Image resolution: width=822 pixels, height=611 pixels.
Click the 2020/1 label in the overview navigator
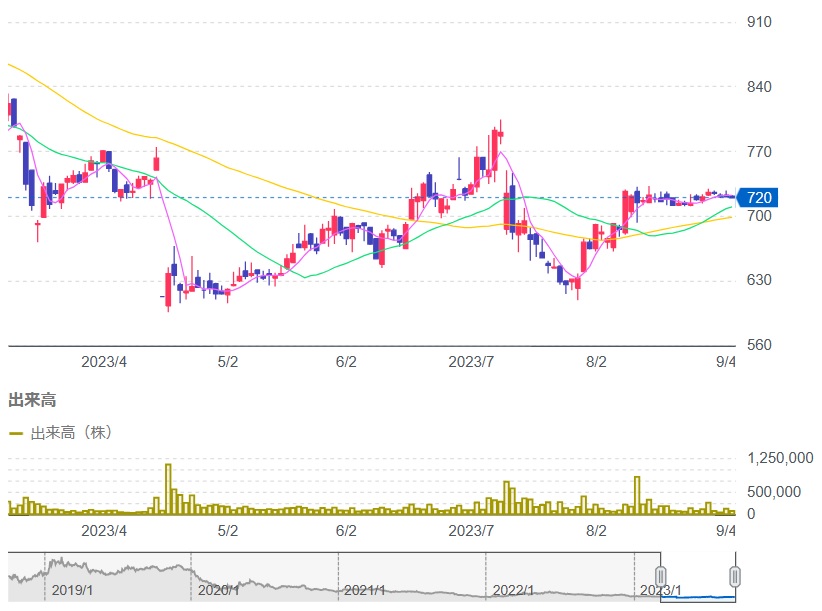click(219, 590)
